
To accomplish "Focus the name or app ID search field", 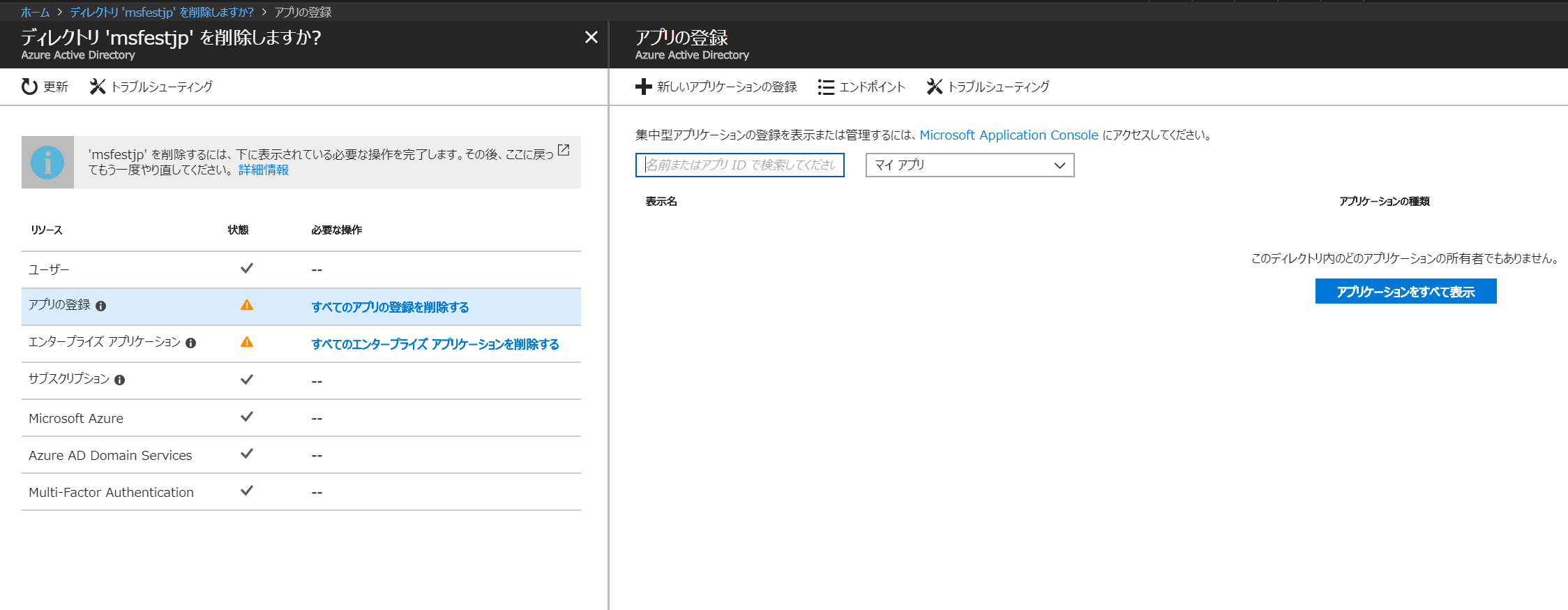I will click(x=739, y=165).
